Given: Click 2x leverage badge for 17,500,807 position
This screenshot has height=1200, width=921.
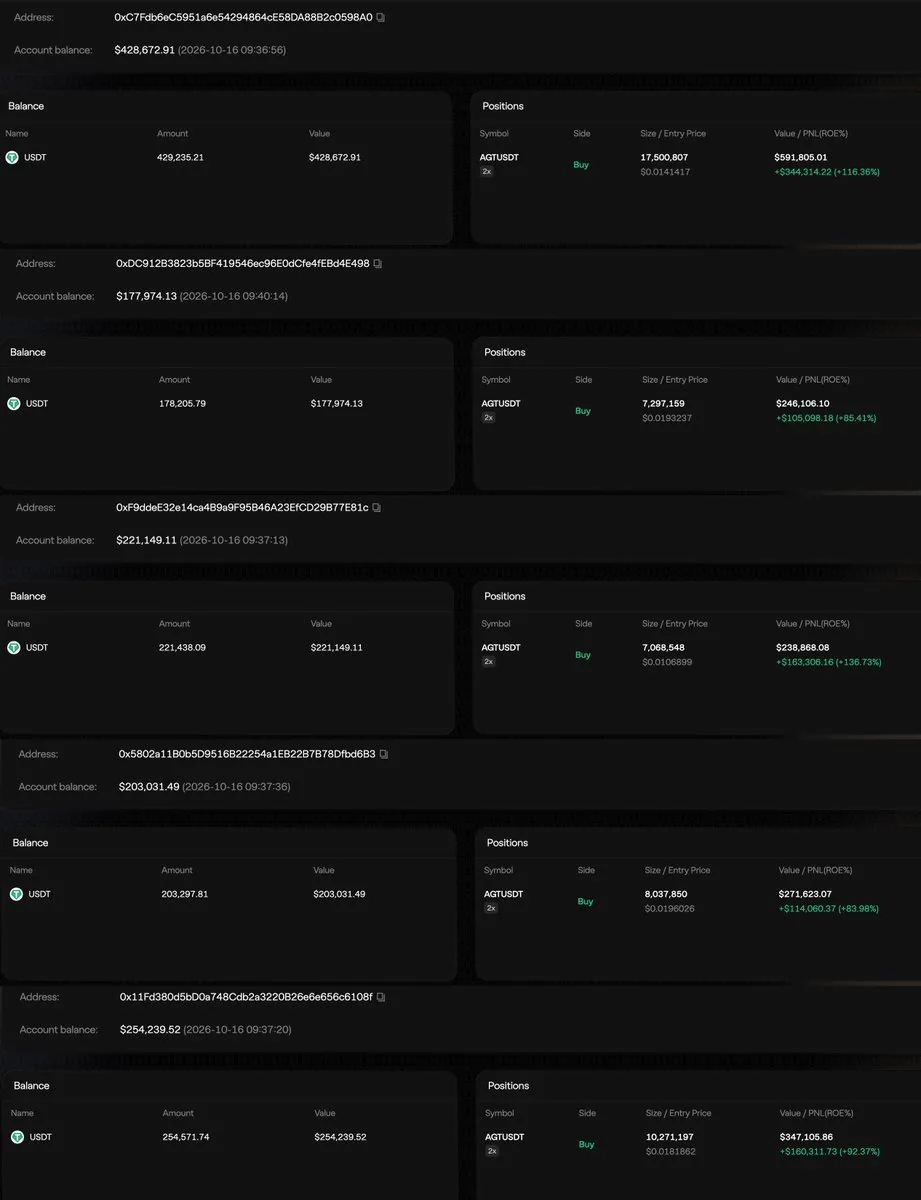Looking at the screenshot, I should (x=487, y=172).
